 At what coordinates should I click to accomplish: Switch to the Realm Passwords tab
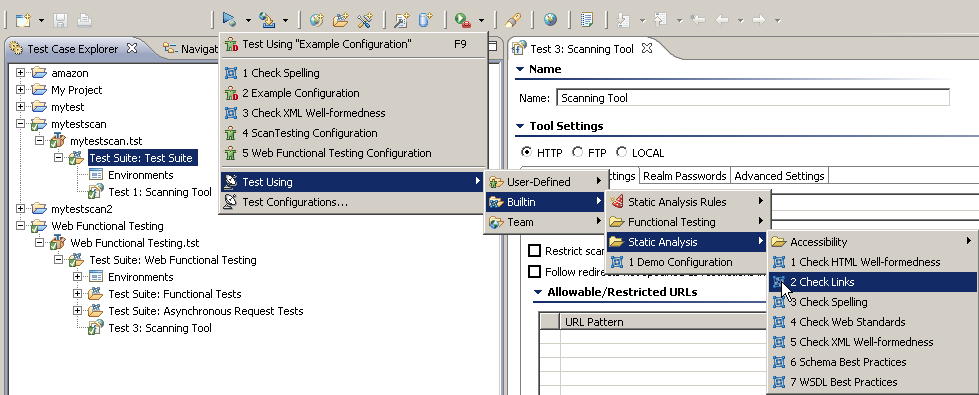(684, 176)
